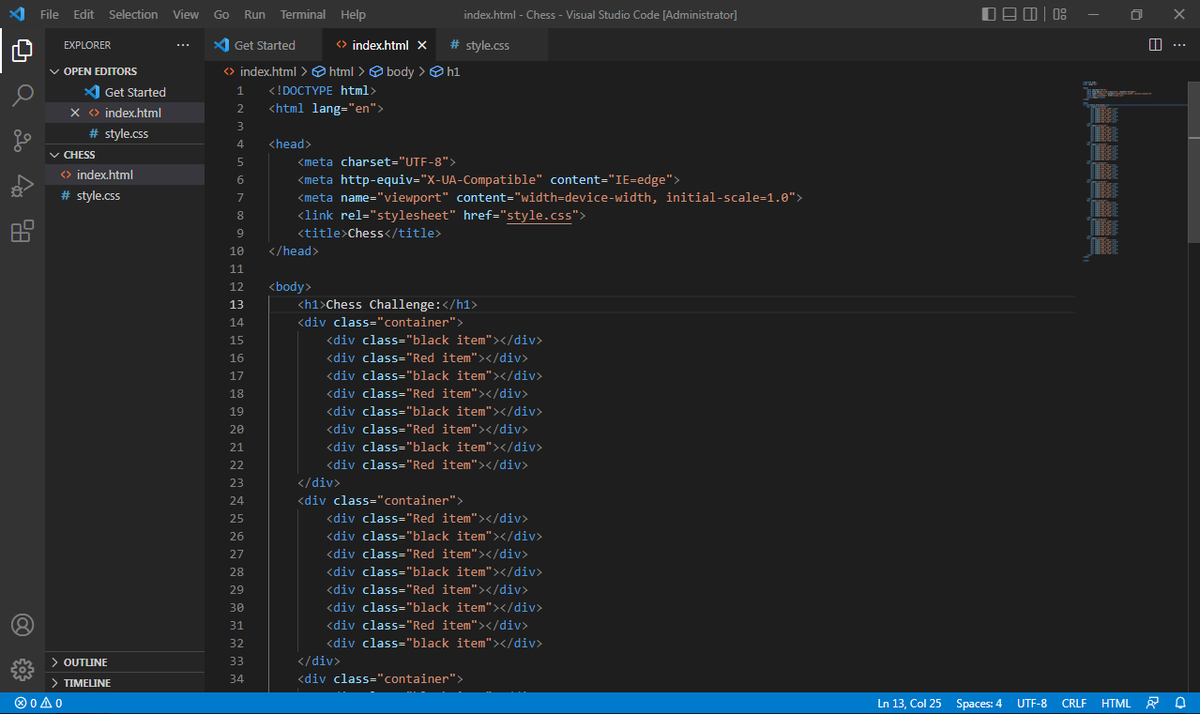The height and width of the screenshot is (714, 1200).
Task: Open the Selection menu
Action: 133,14
